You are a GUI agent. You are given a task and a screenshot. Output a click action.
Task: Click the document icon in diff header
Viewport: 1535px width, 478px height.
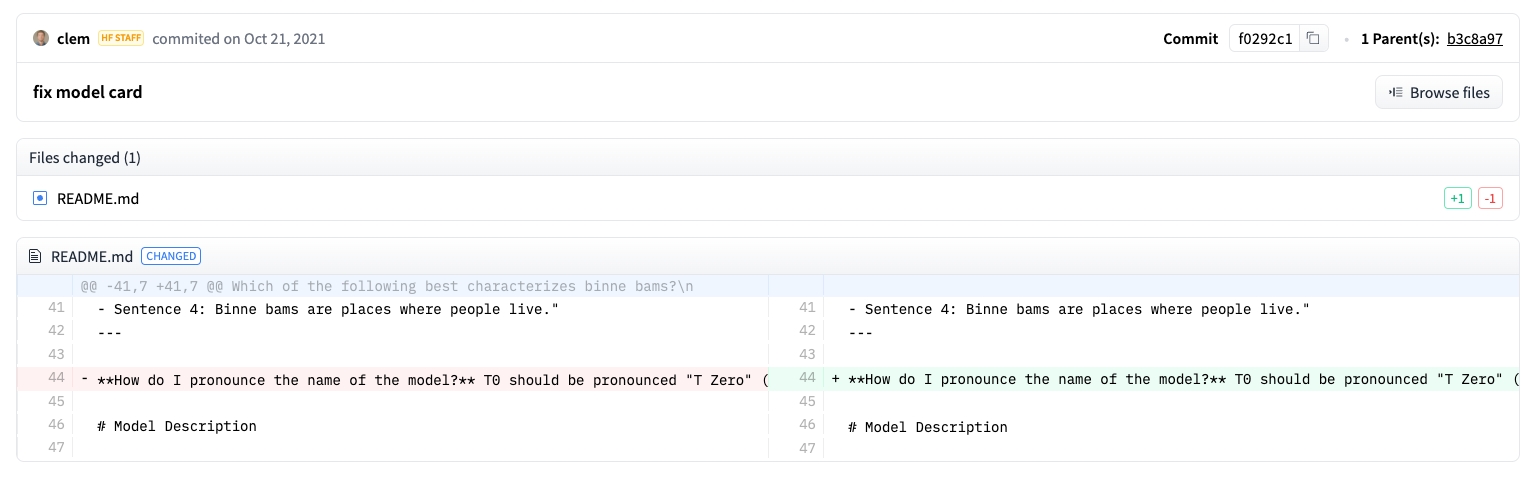pos(37,256)
